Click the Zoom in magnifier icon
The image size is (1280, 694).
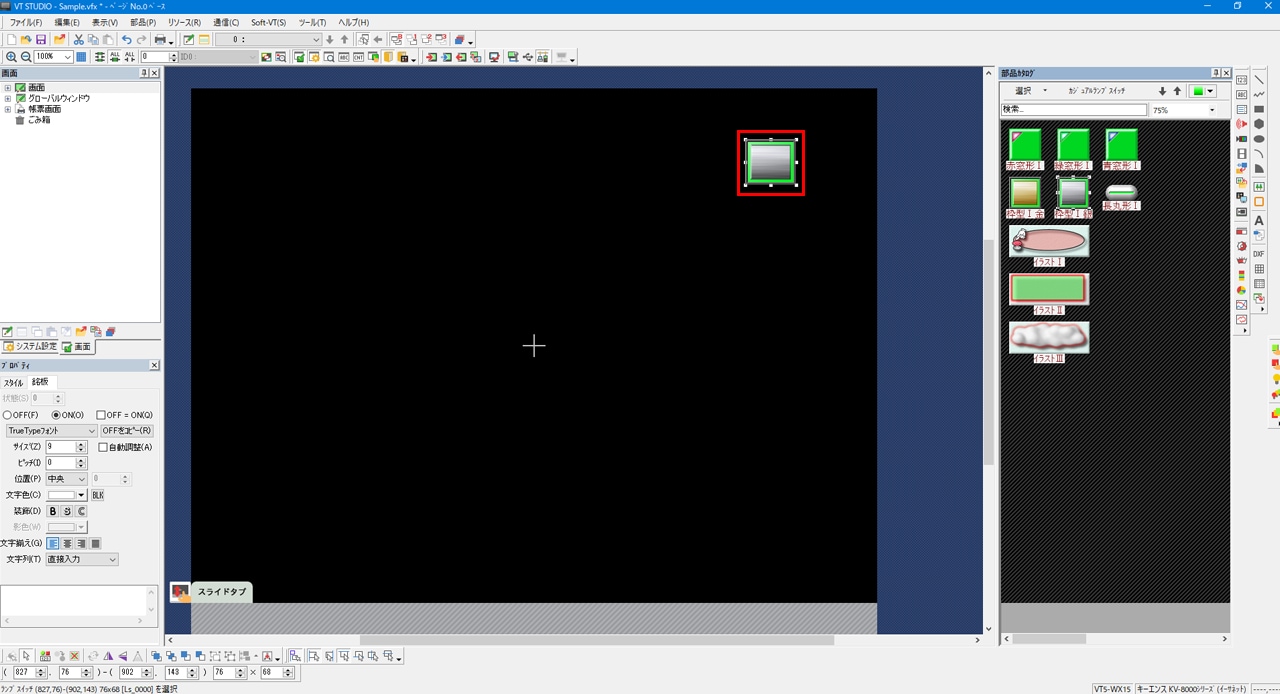click(11, 57)
